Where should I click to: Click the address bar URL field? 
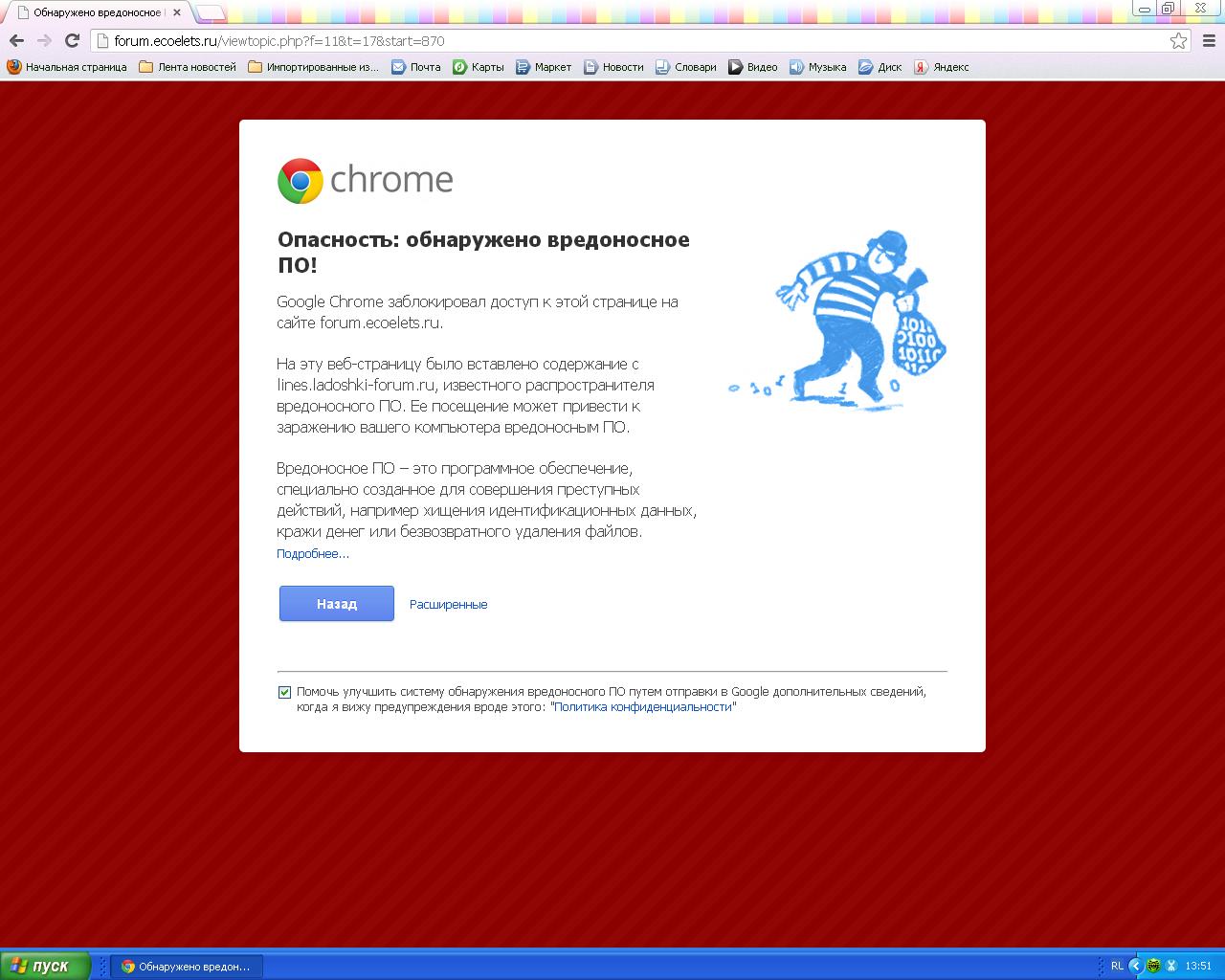tap(632, 41)
